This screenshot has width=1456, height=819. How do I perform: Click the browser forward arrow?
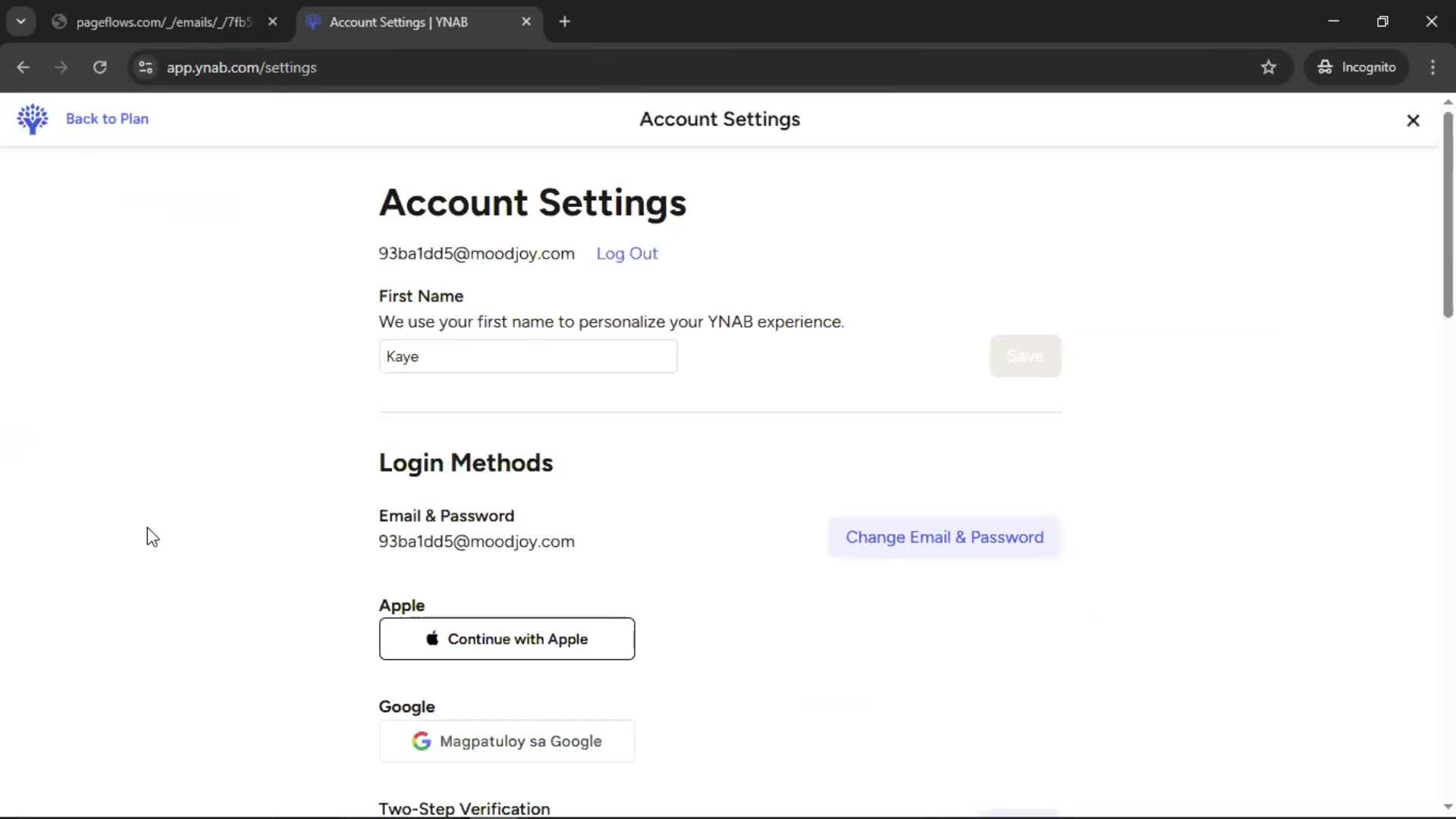61,67
